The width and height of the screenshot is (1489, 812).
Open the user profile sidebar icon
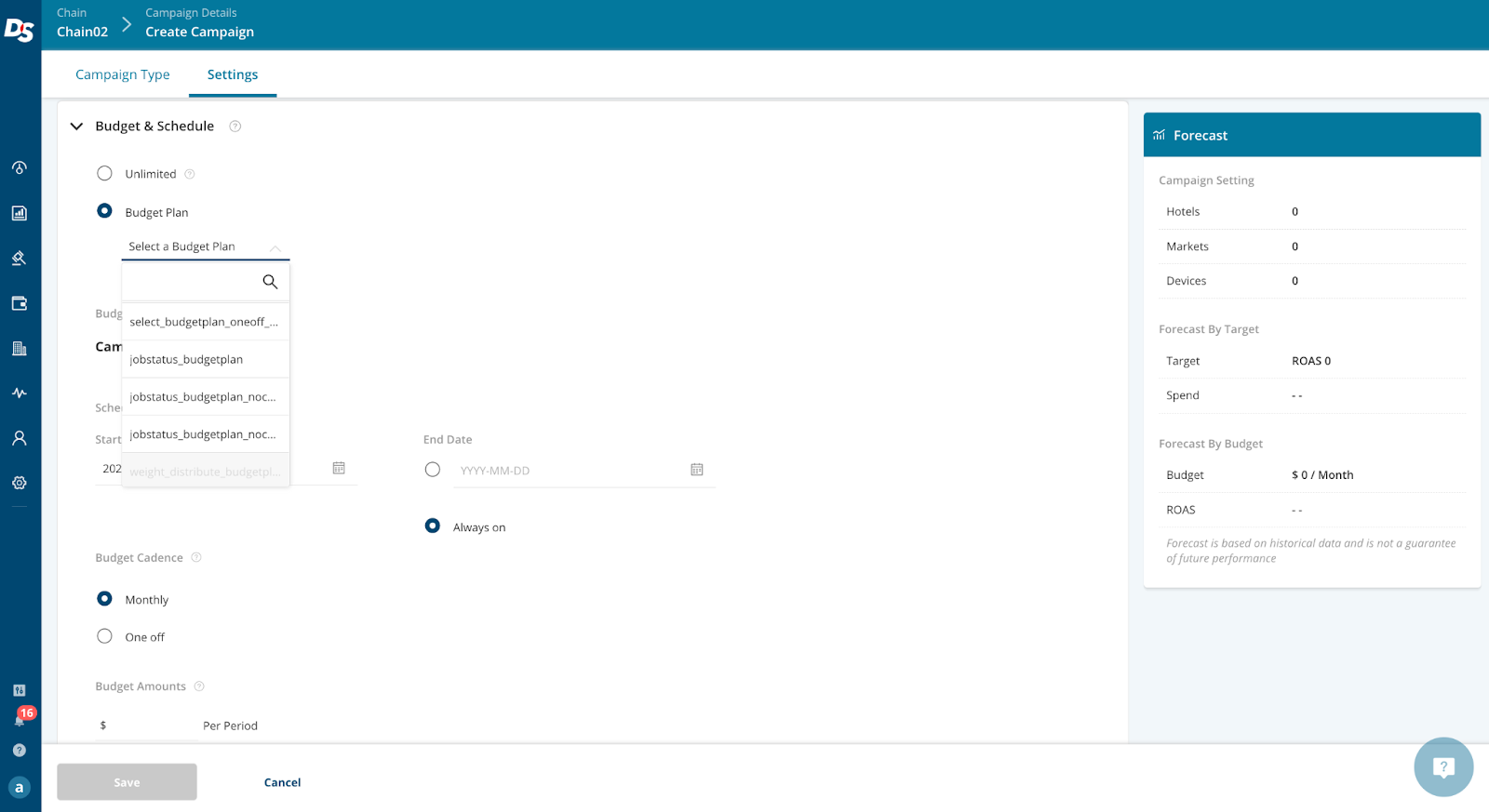[19, 438]
